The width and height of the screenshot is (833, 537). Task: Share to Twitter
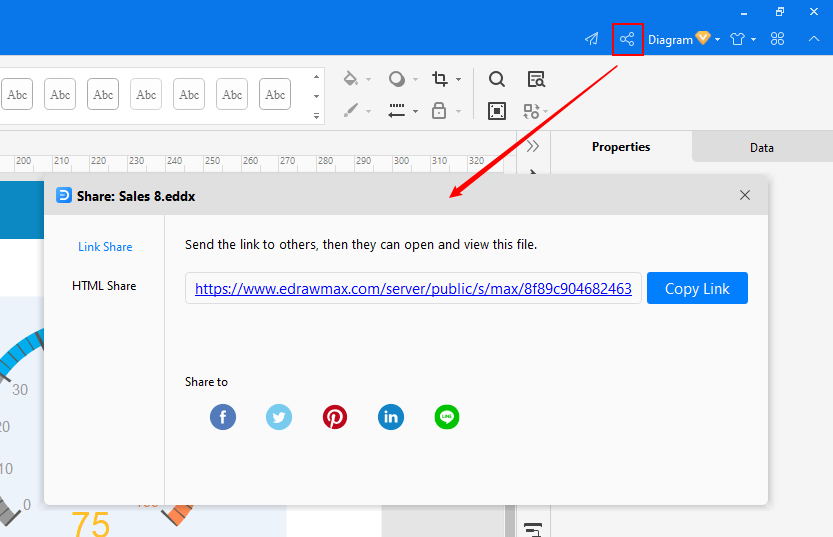coord(279,417)
